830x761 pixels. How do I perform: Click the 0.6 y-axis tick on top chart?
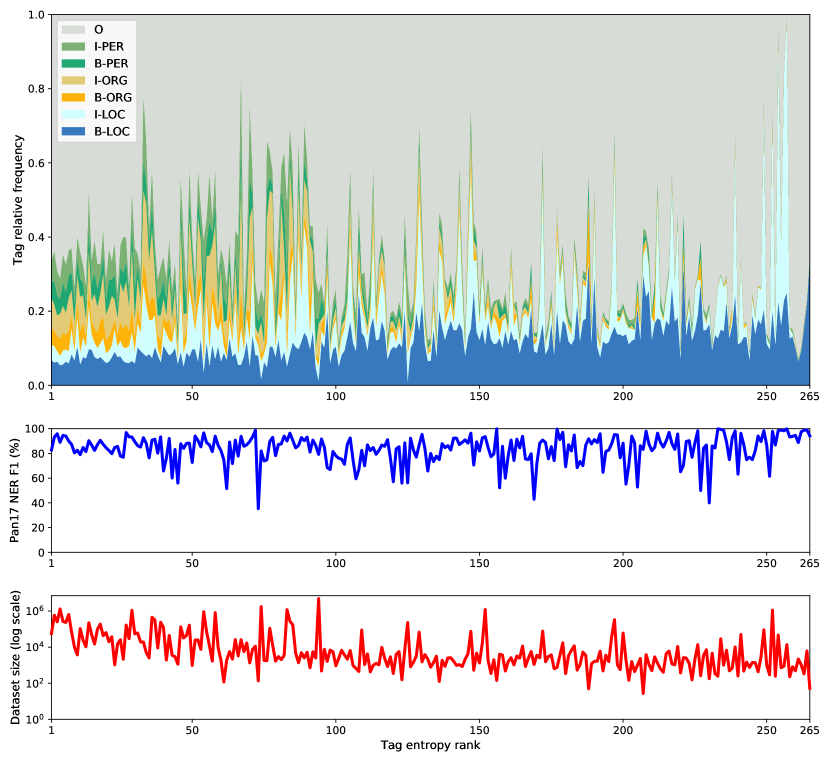click(36, 163)
